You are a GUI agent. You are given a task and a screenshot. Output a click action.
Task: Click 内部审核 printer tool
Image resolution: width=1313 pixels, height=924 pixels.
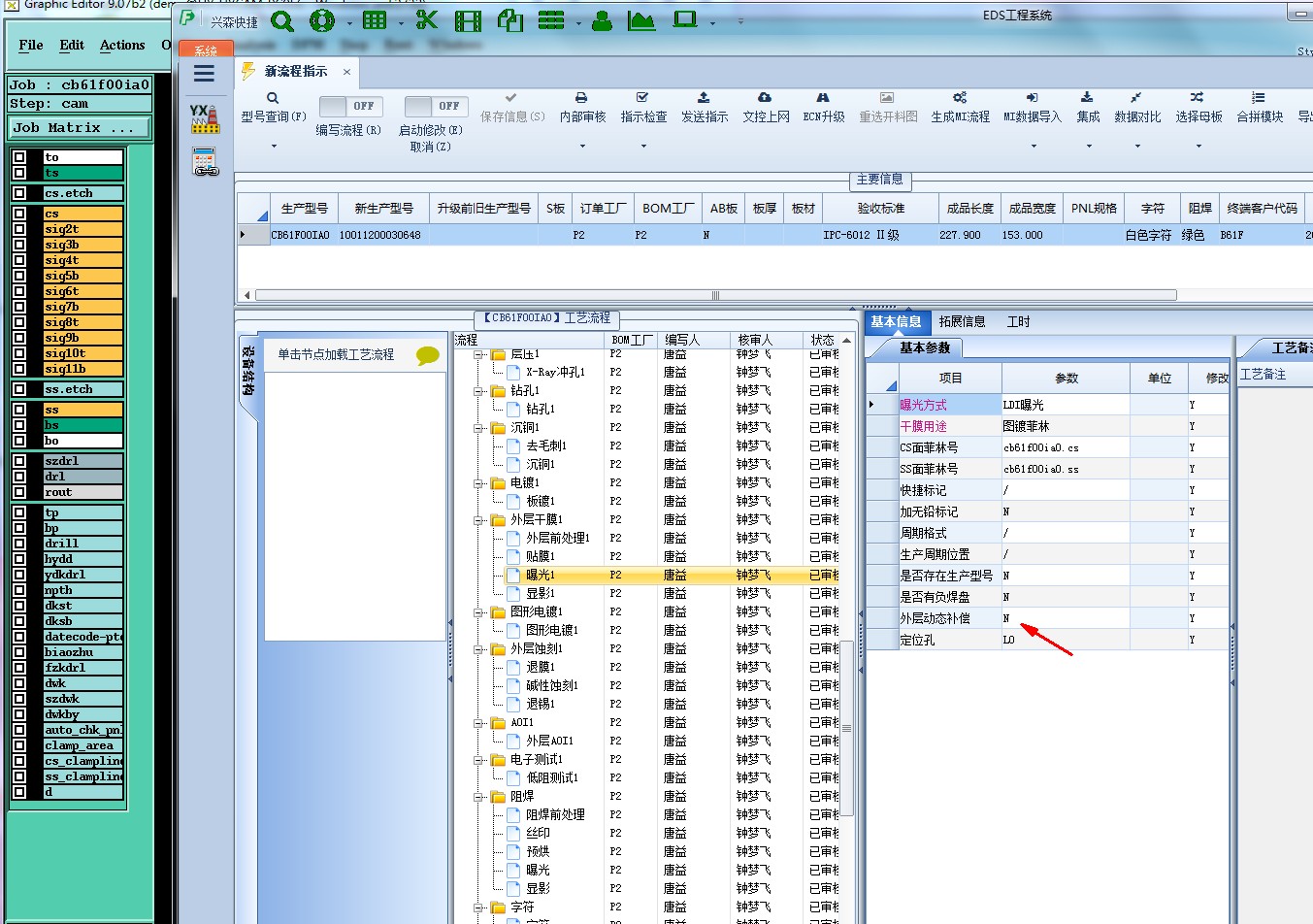582,108
